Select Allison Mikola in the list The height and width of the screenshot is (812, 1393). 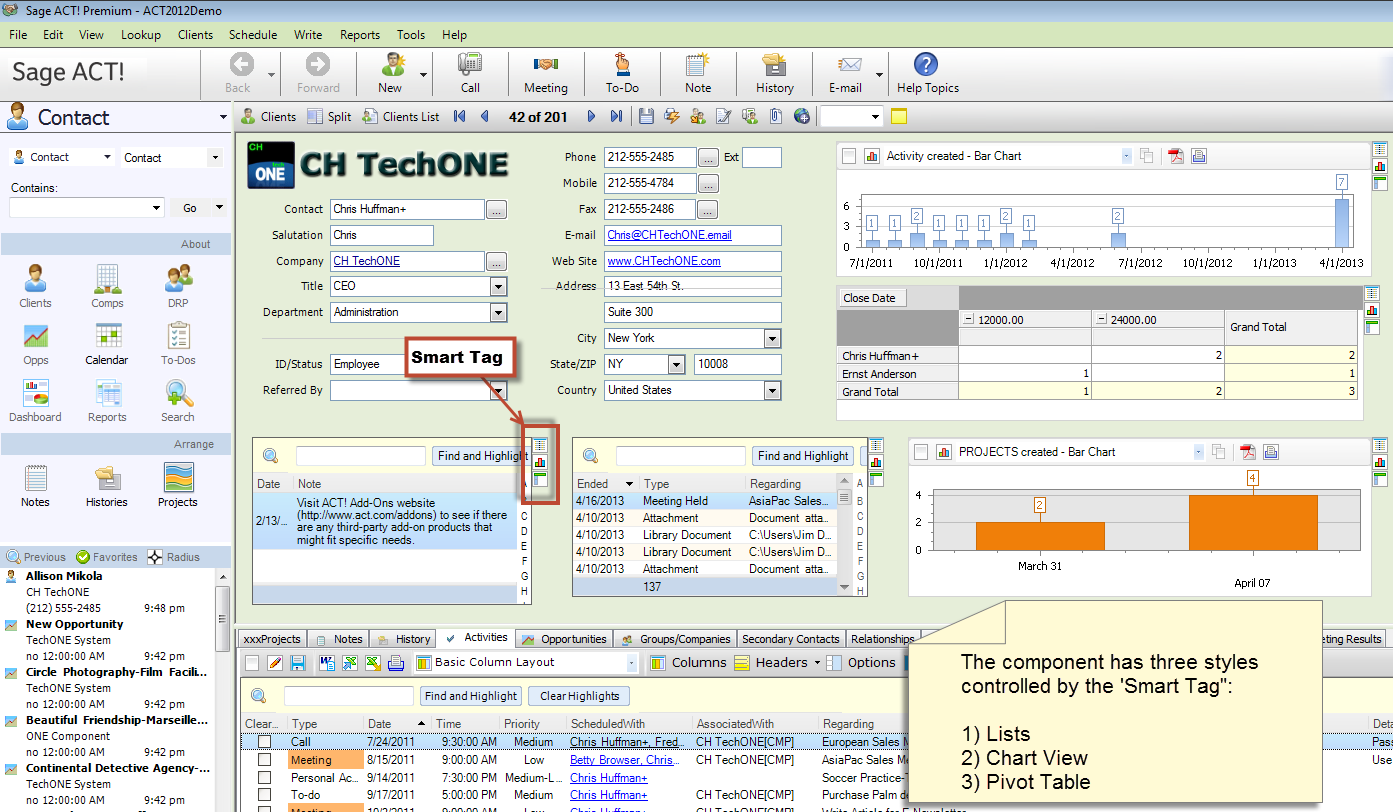(64, 576)
